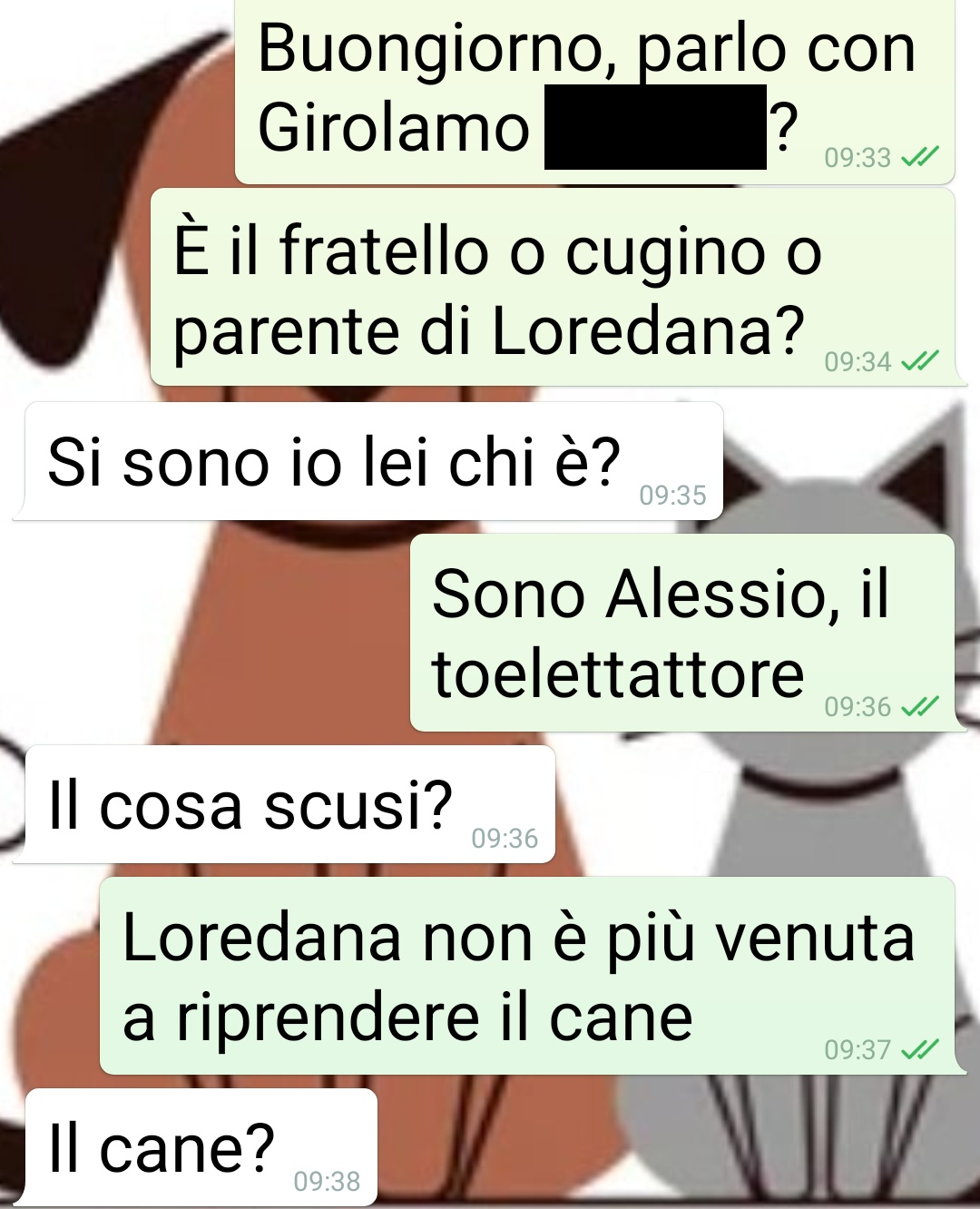Click the 09:35 timestamp
Screen dimensions: 980x1209
tap(672, 495)
